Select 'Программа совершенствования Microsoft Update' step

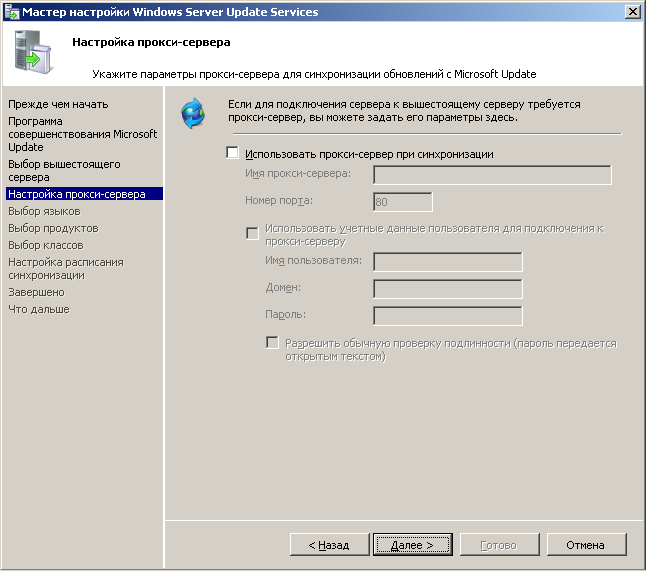82,134
